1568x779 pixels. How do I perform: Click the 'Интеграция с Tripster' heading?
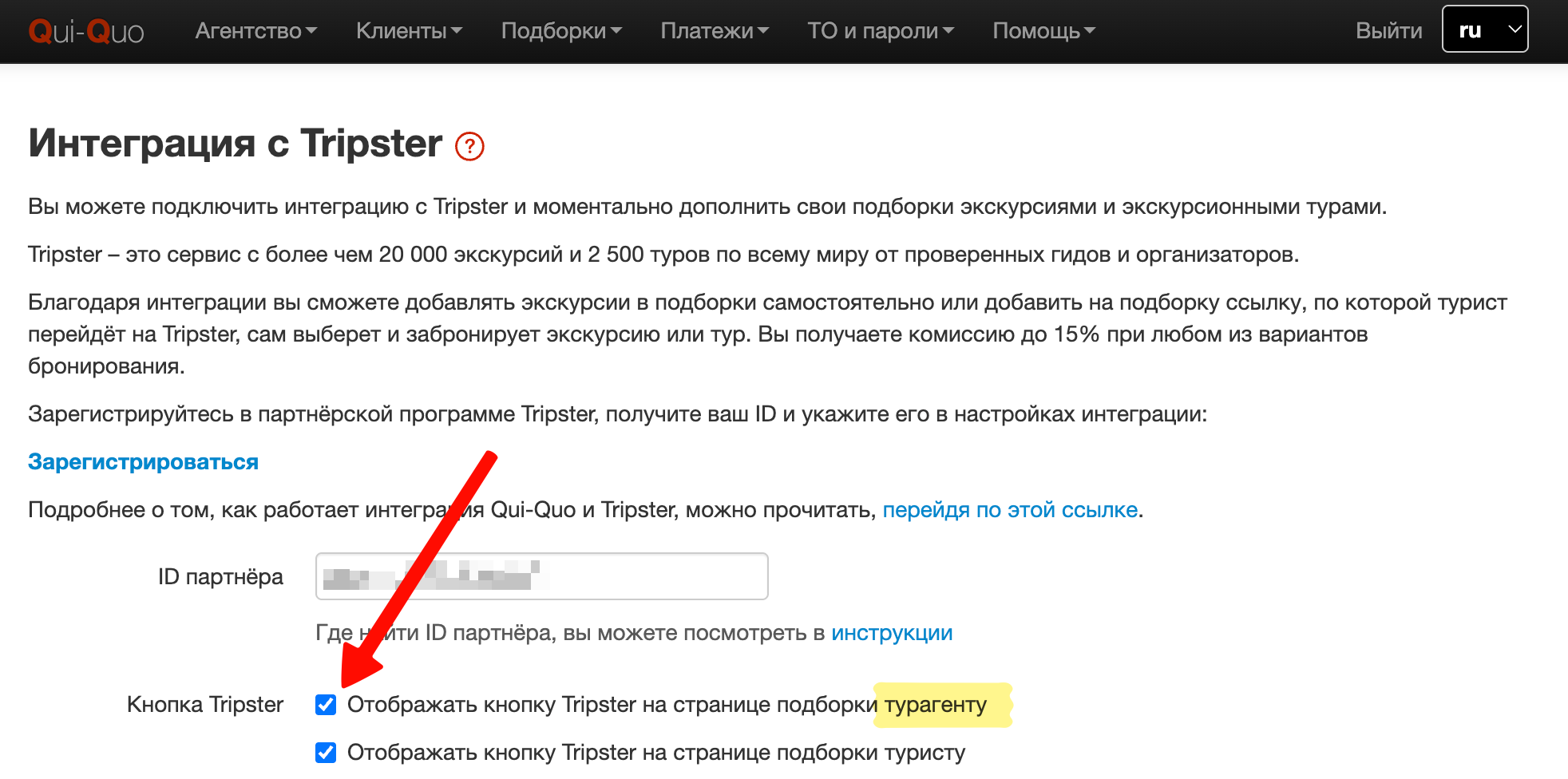235,144
